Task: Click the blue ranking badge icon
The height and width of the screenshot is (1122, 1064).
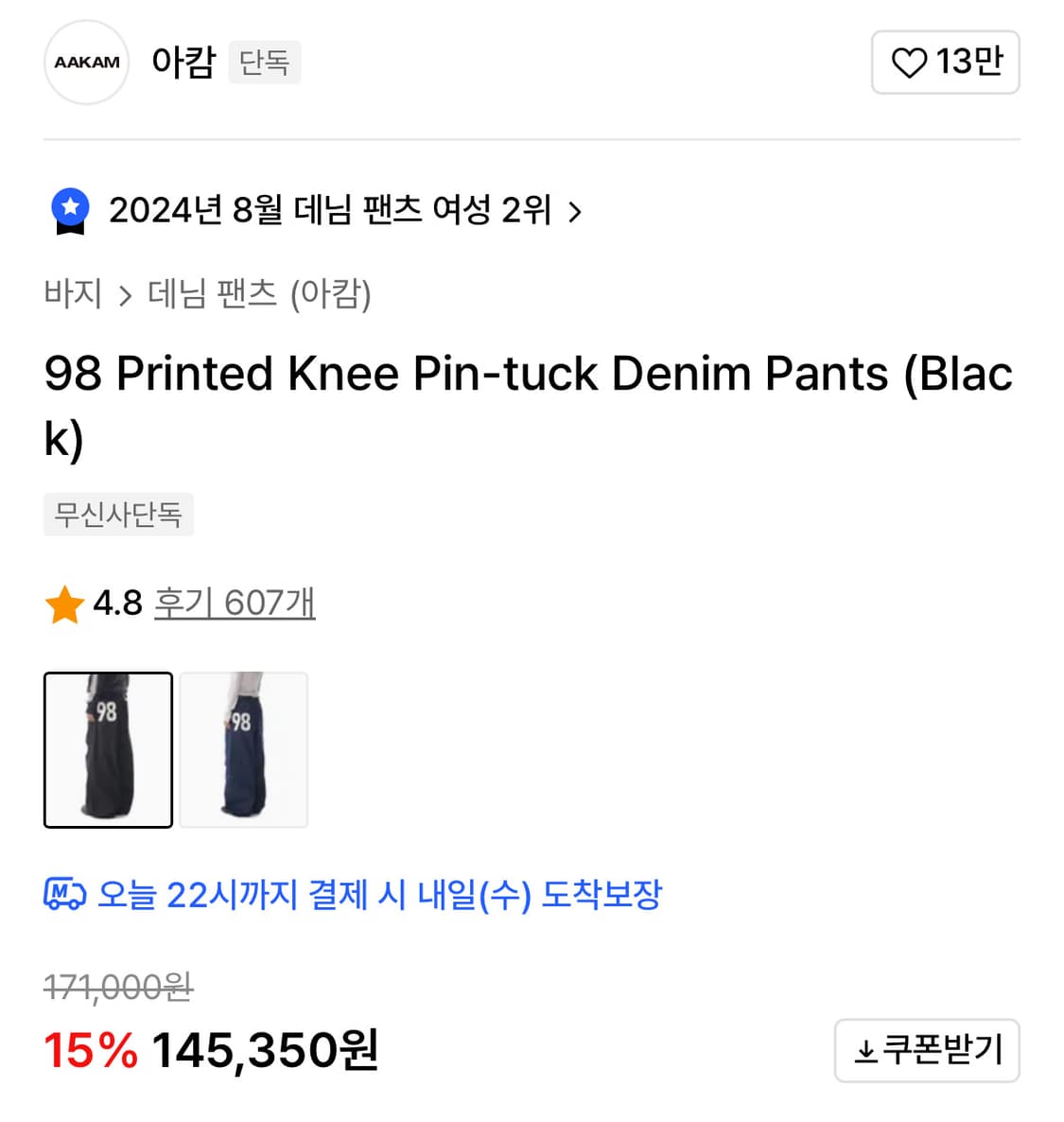Action: click(70, 210)
